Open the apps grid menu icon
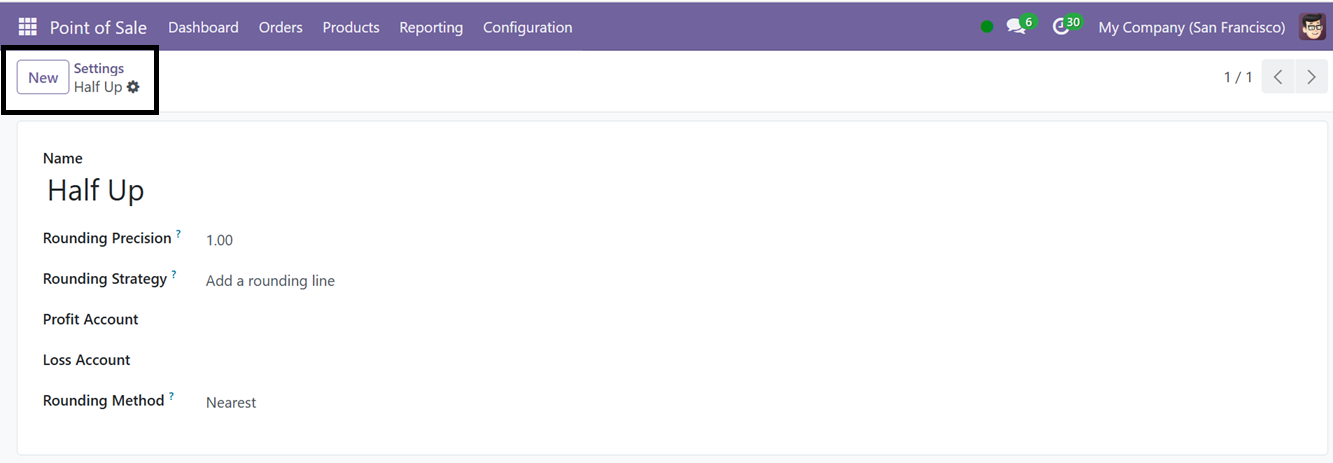The width and height of the screenshot is (1333, 463). click(x=27, y=27)
